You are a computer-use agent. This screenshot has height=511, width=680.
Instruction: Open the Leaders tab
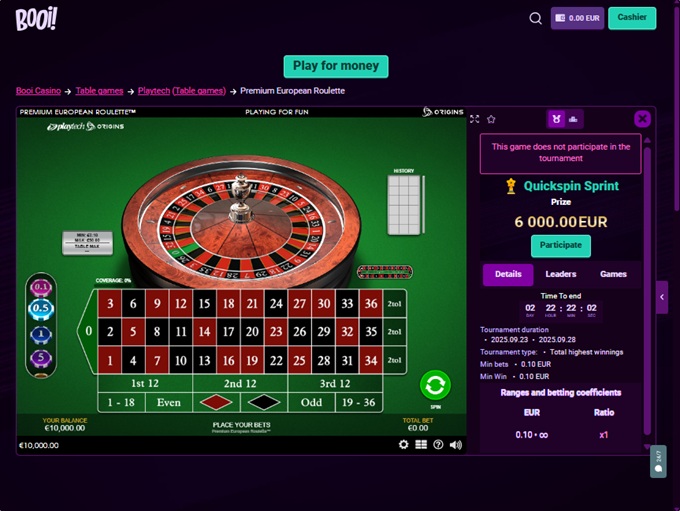[x=561, y=274]
